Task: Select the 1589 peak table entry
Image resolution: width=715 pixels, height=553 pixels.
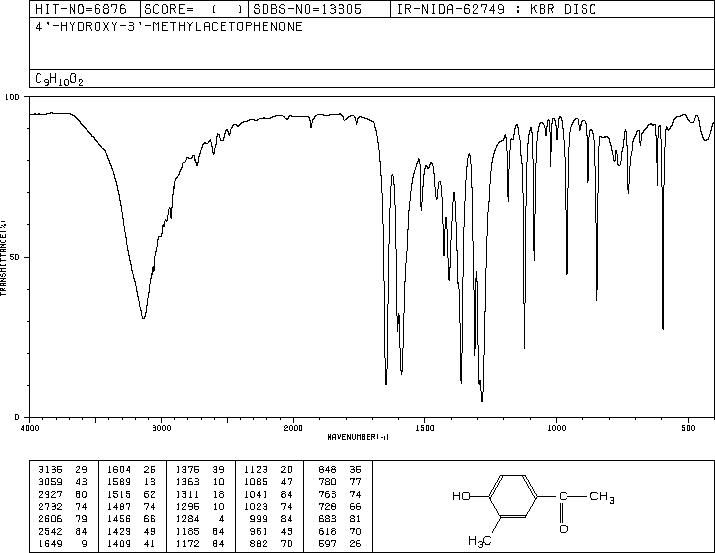Action: [131, 482]
